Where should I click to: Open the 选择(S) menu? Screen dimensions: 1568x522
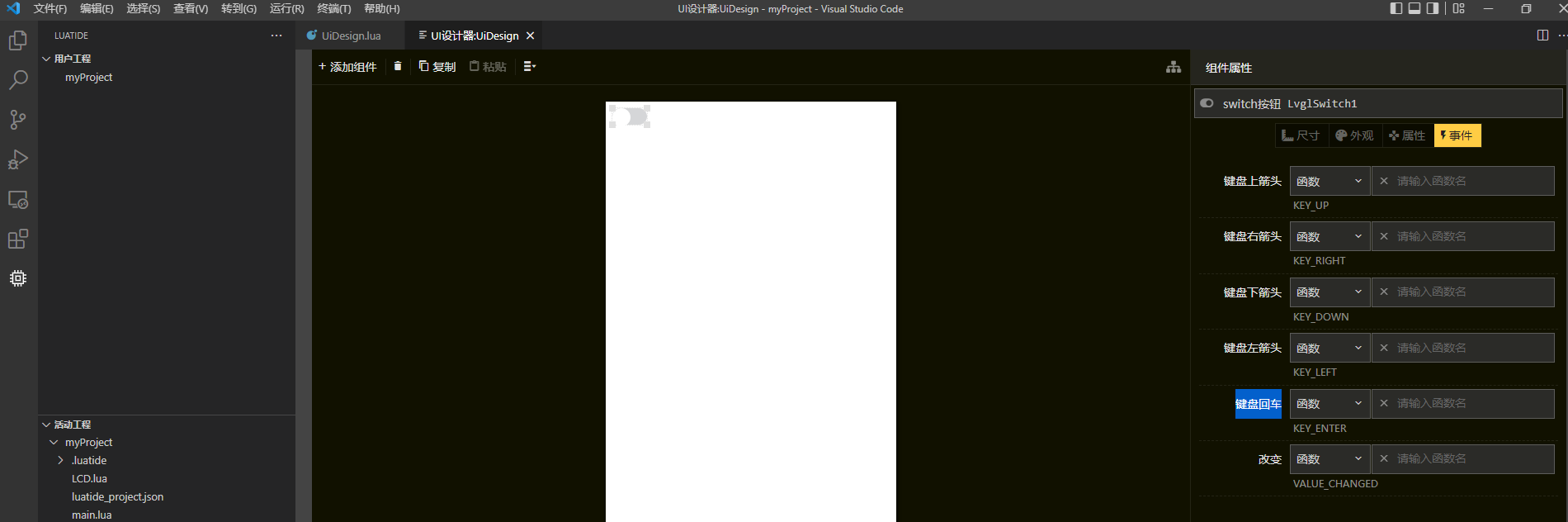click(144, 8)
